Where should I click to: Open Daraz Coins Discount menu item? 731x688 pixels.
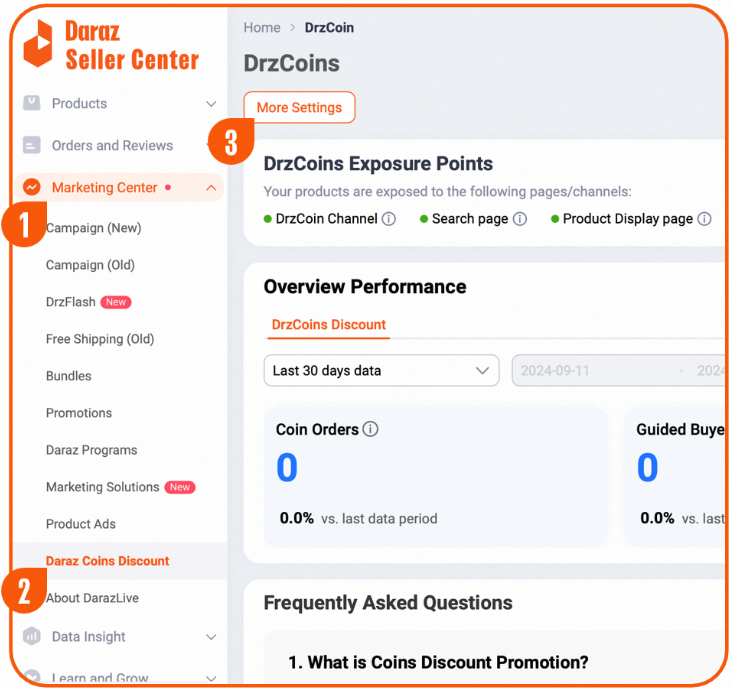coord(108,561)
